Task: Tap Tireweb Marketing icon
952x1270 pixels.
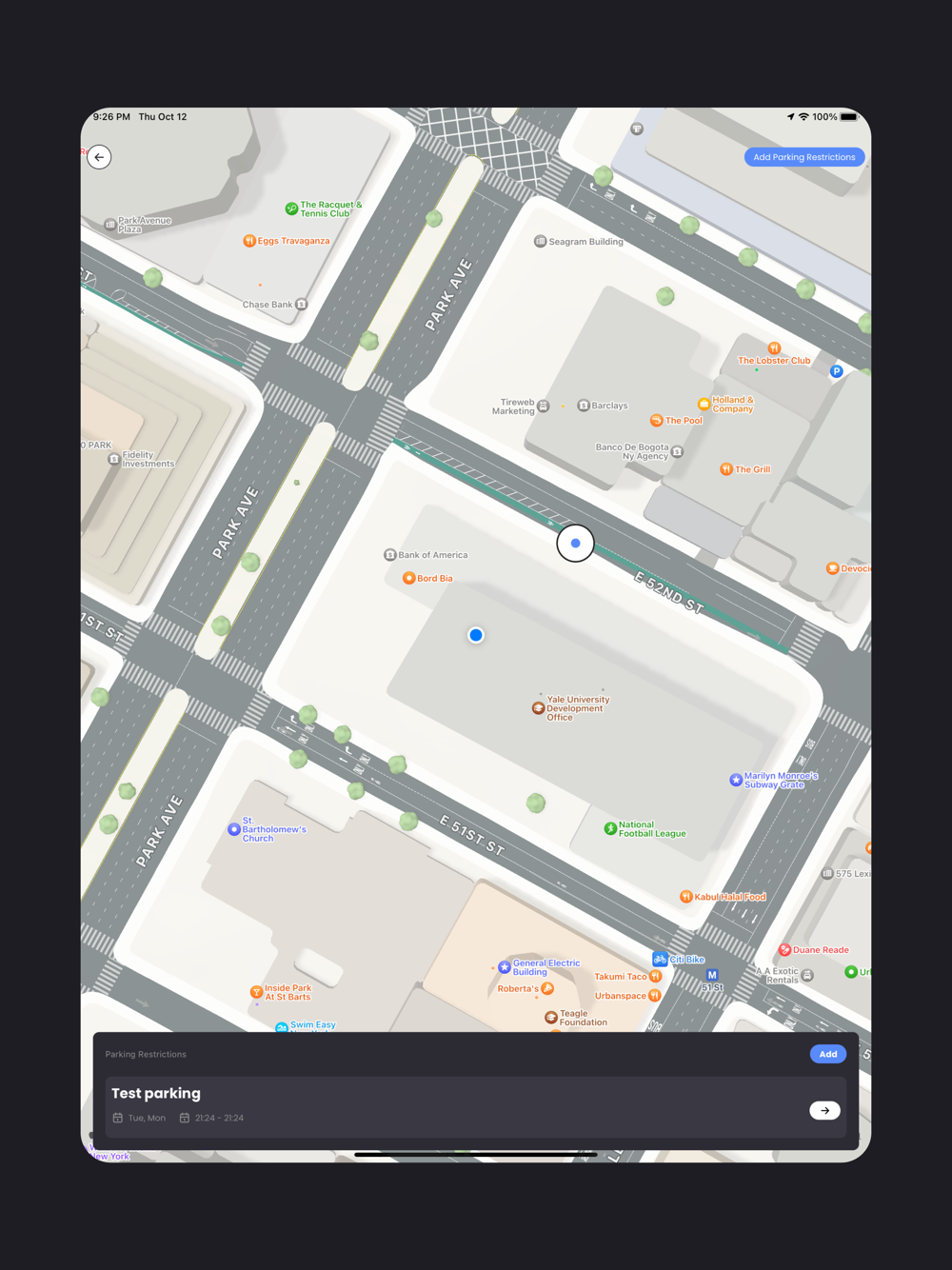Action: click(544, 407)
